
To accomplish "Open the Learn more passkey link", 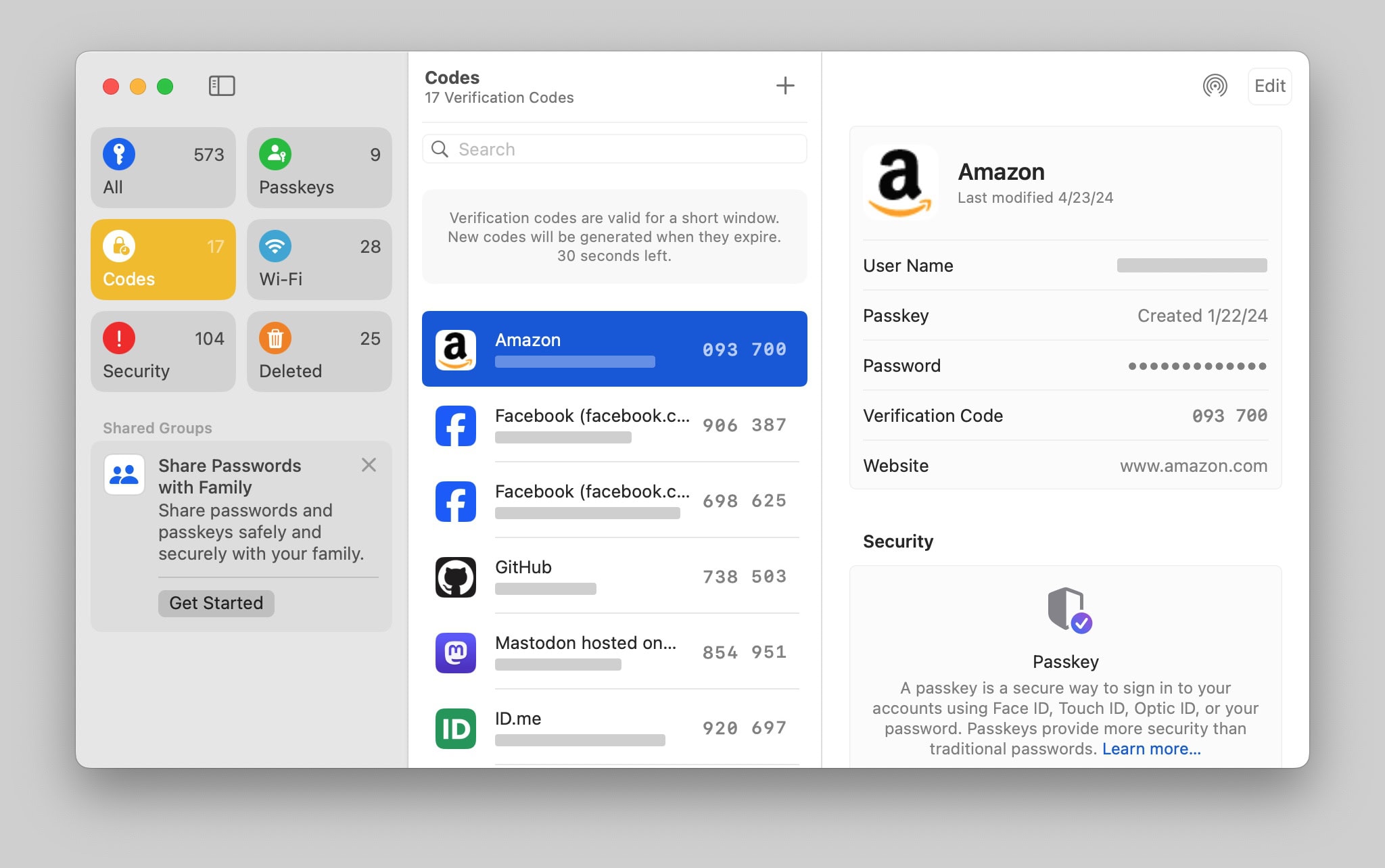I will click(1151, 749).
